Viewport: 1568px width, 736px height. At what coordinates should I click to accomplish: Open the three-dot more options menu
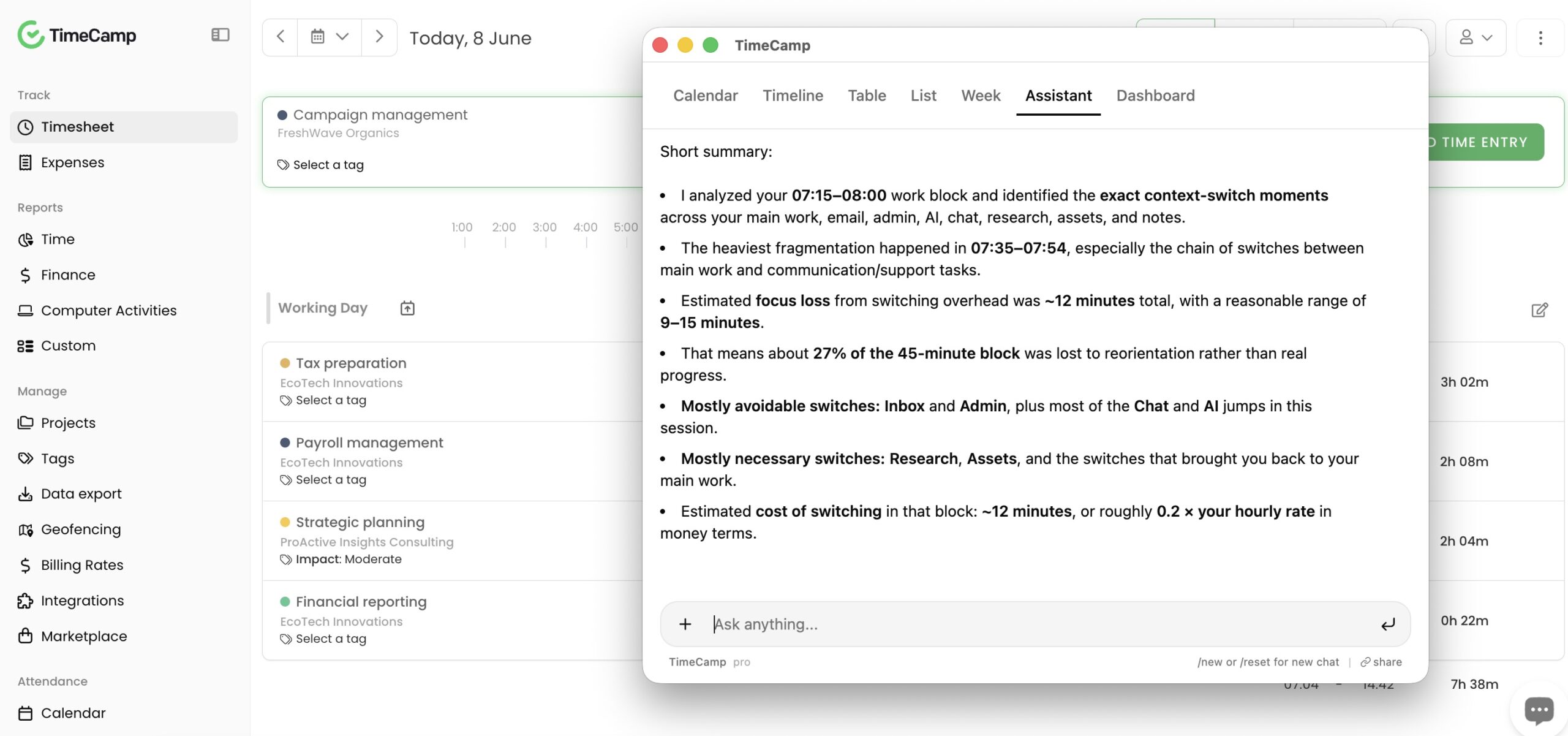pos(1540,37)
